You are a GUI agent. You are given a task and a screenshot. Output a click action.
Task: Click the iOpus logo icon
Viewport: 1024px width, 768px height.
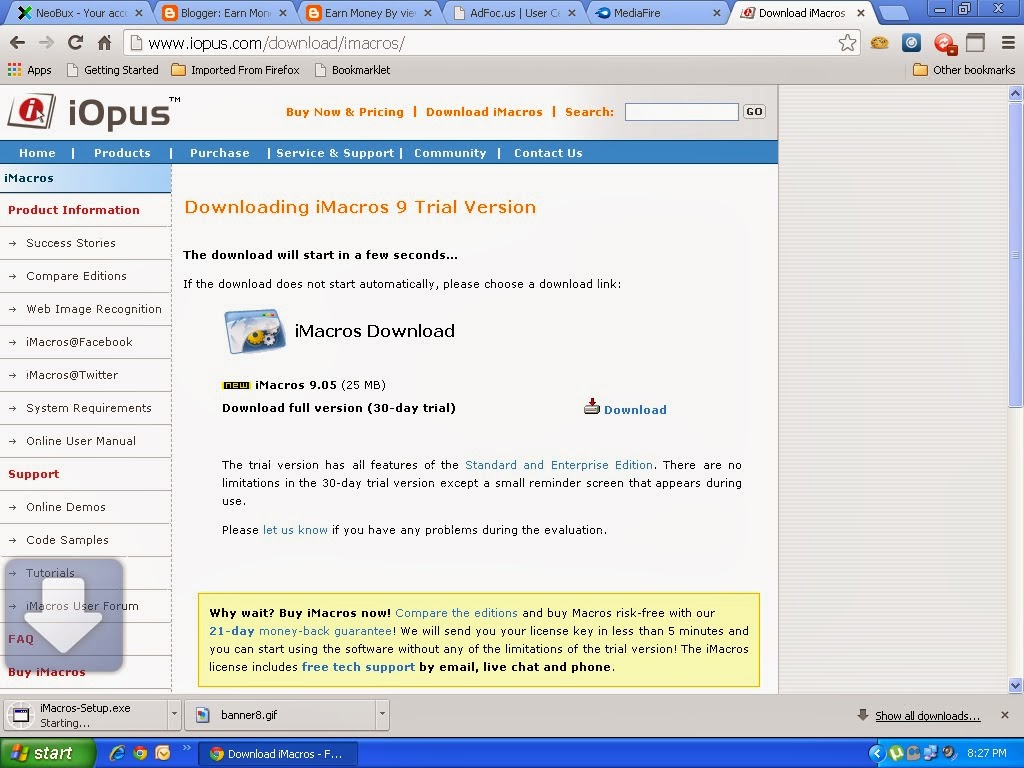31,112
